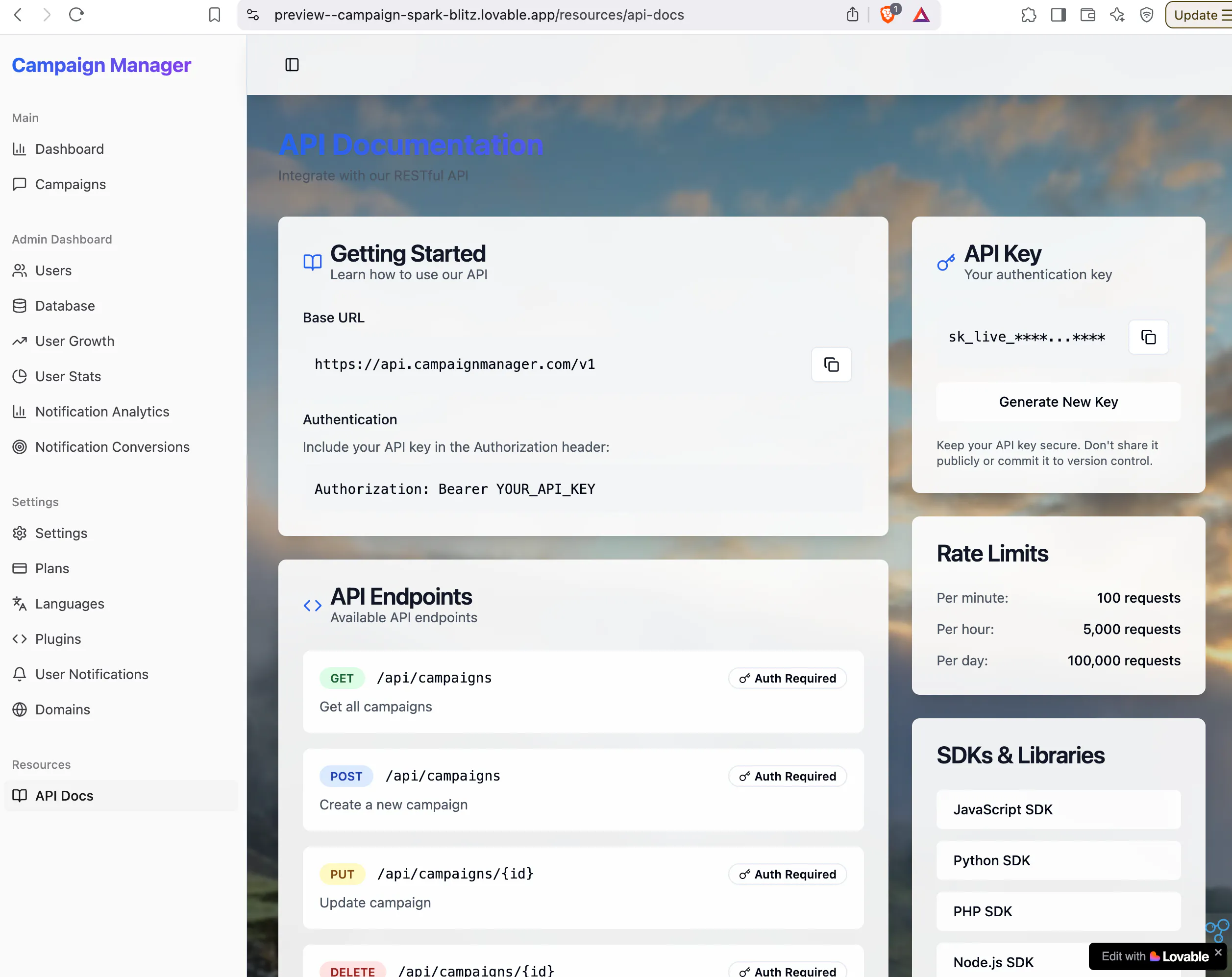Copy the Base URL
The width and height of the screenshot is (1232, 977).
pos(831,364)
